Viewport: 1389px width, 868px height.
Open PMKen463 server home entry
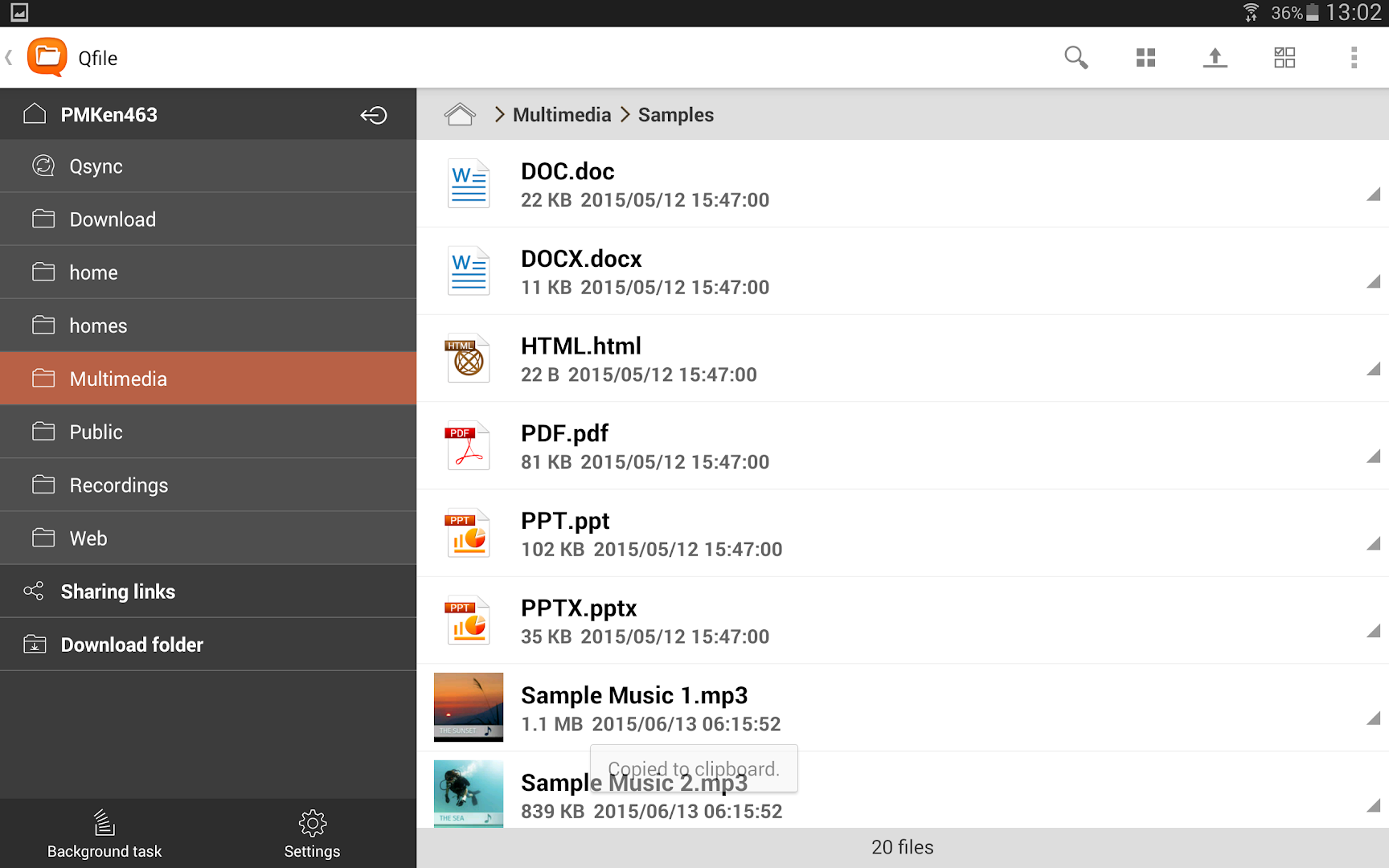point(208,114)
